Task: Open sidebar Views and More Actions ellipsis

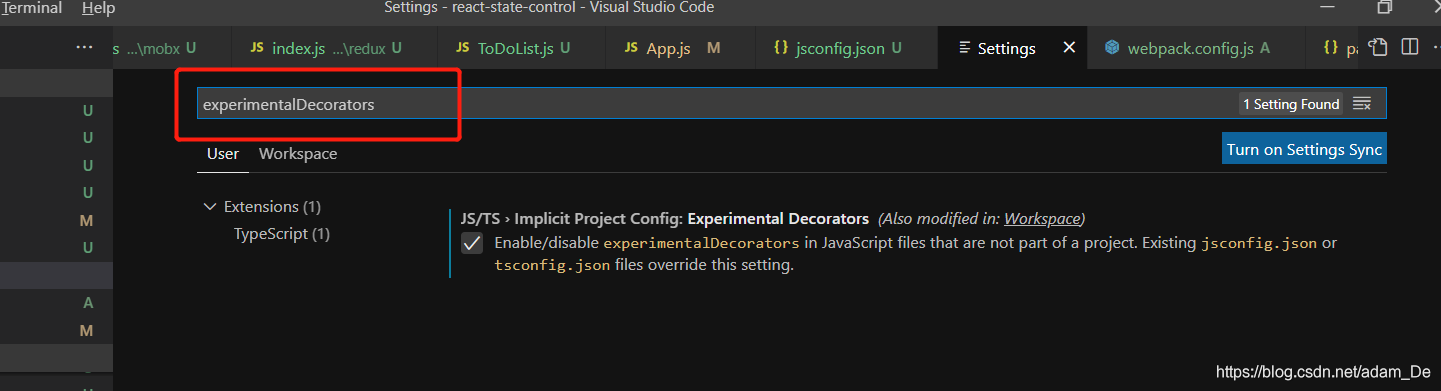Action: click(x=84, y=47)
